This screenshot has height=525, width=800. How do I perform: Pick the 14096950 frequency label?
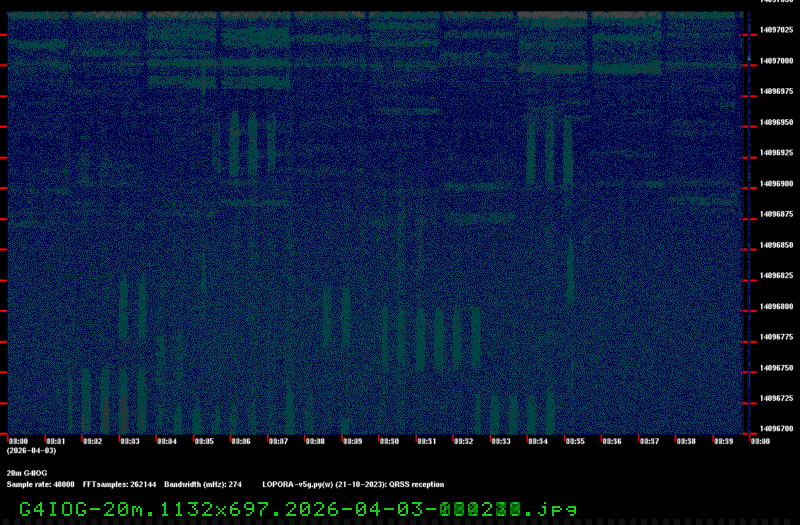click(x=776, y=122)
